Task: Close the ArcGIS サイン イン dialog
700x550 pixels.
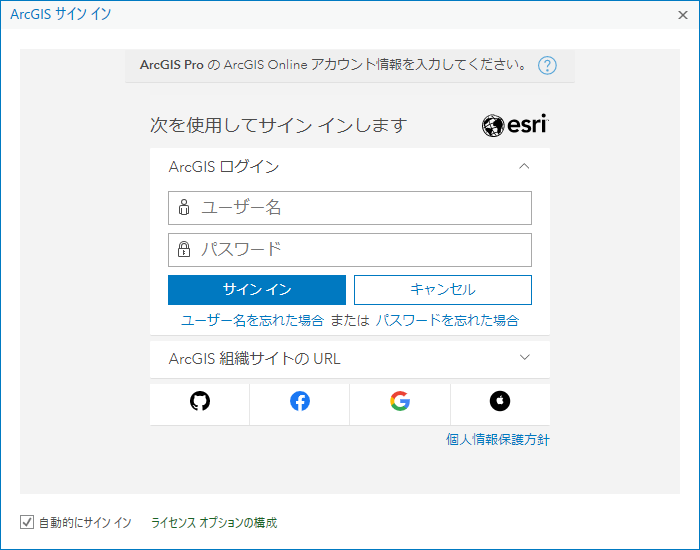Action: coord(683,15)
